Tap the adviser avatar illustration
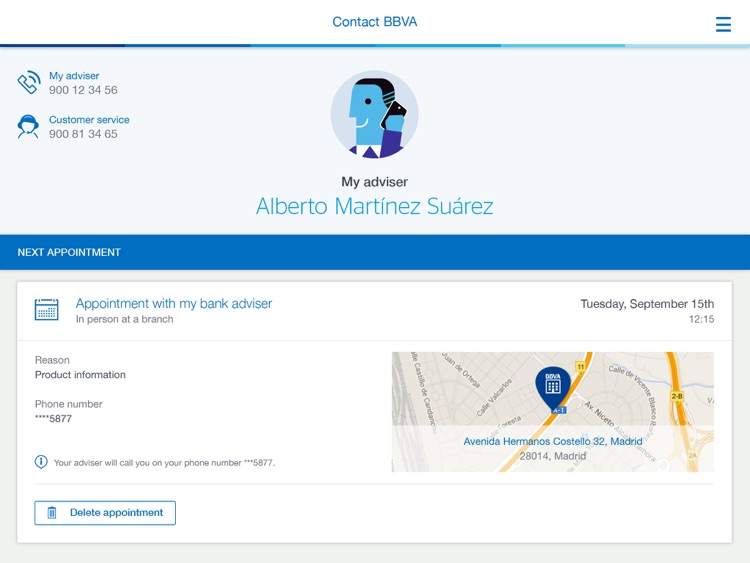This screenshot has width=750, height=563. (x=375, y=114)
